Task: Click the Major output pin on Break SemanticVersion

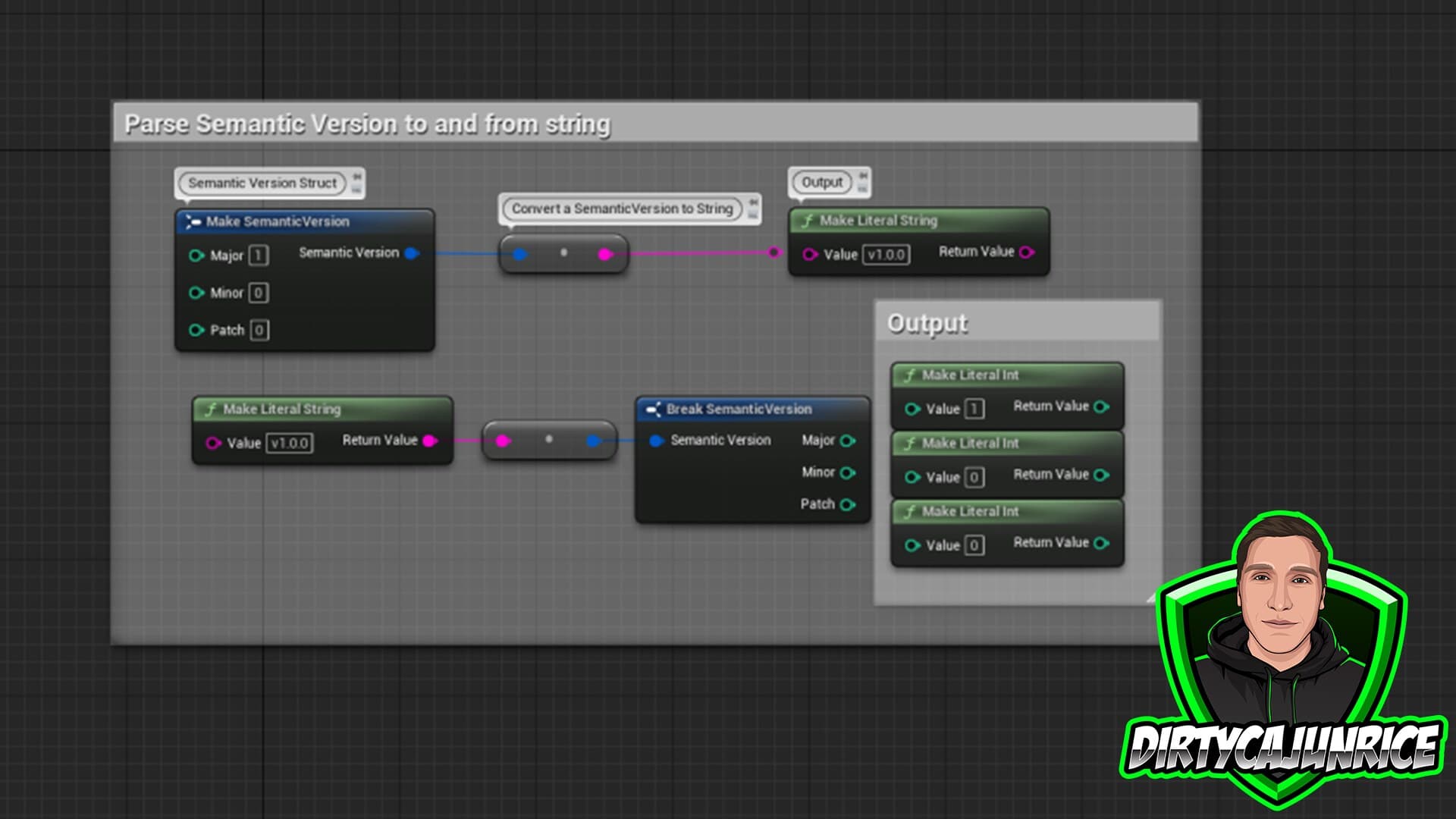Action: click(x=848, y=441)
